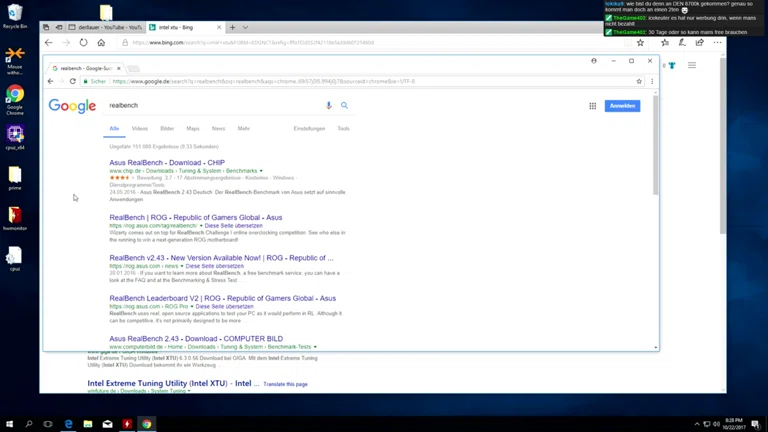
Task: Open the Action Center notifications icon
Action: coord(756,424)
